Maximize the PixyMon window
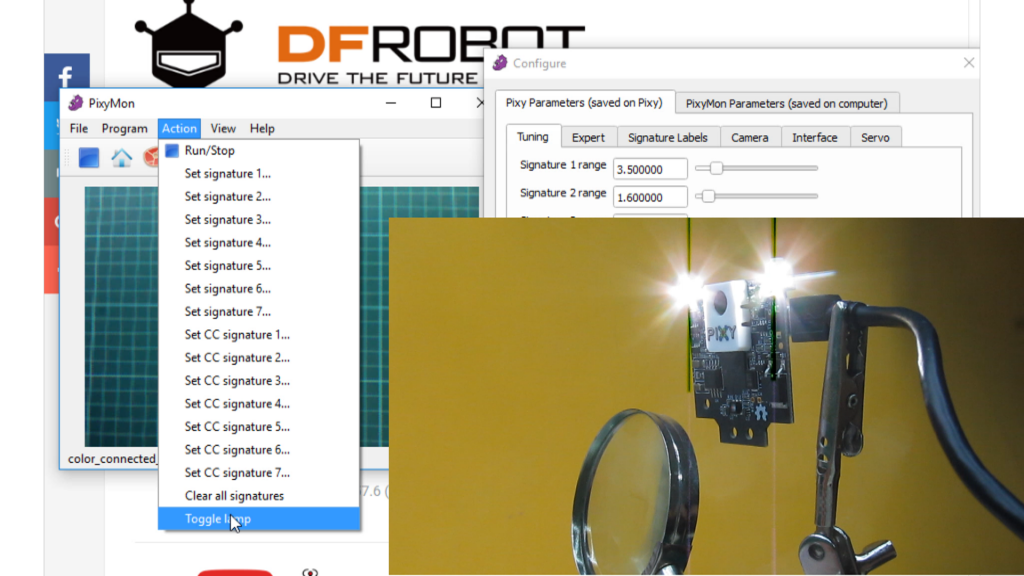 click(x=436, y=103)
